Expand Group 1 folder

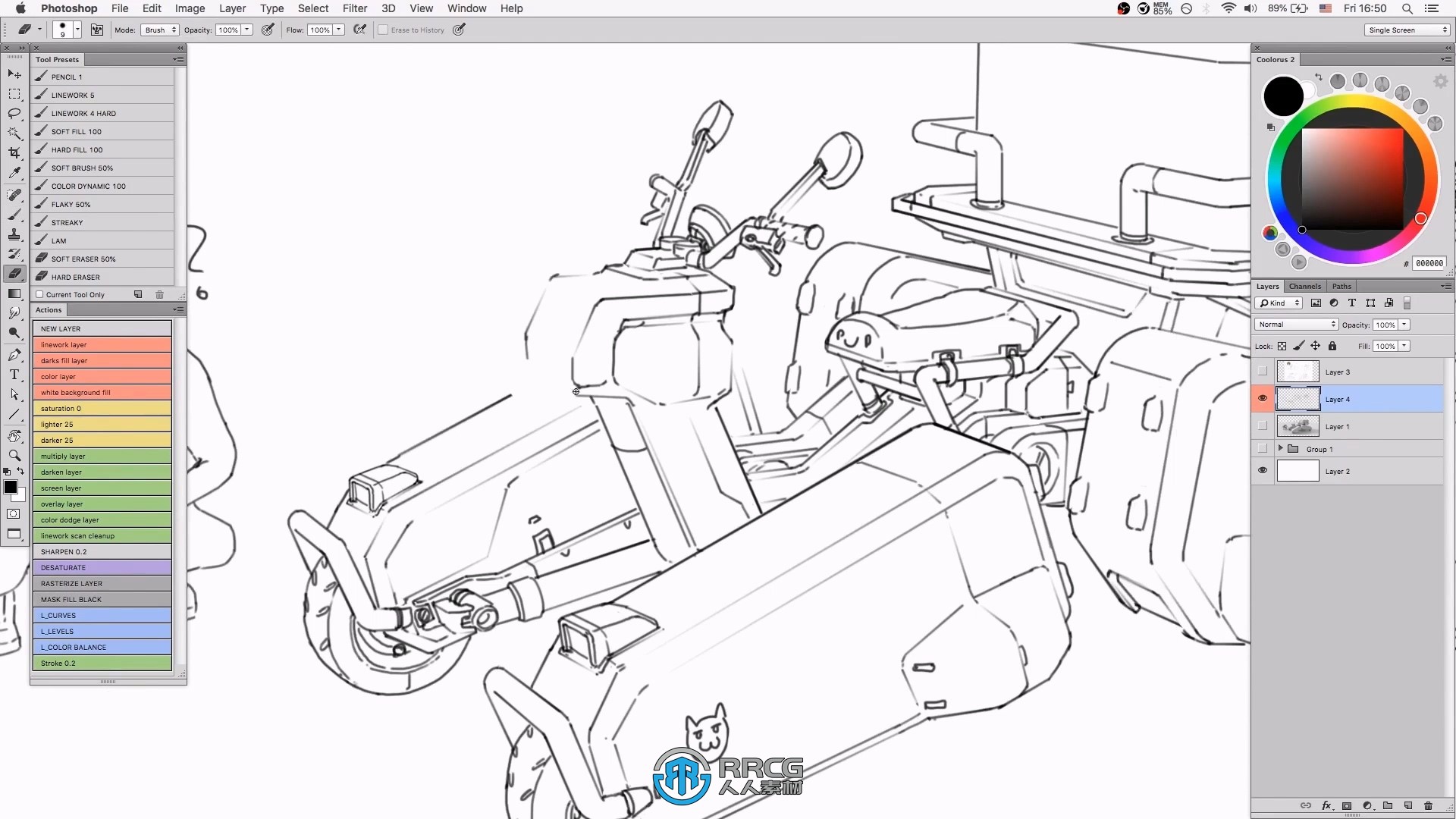[1280, 448]
